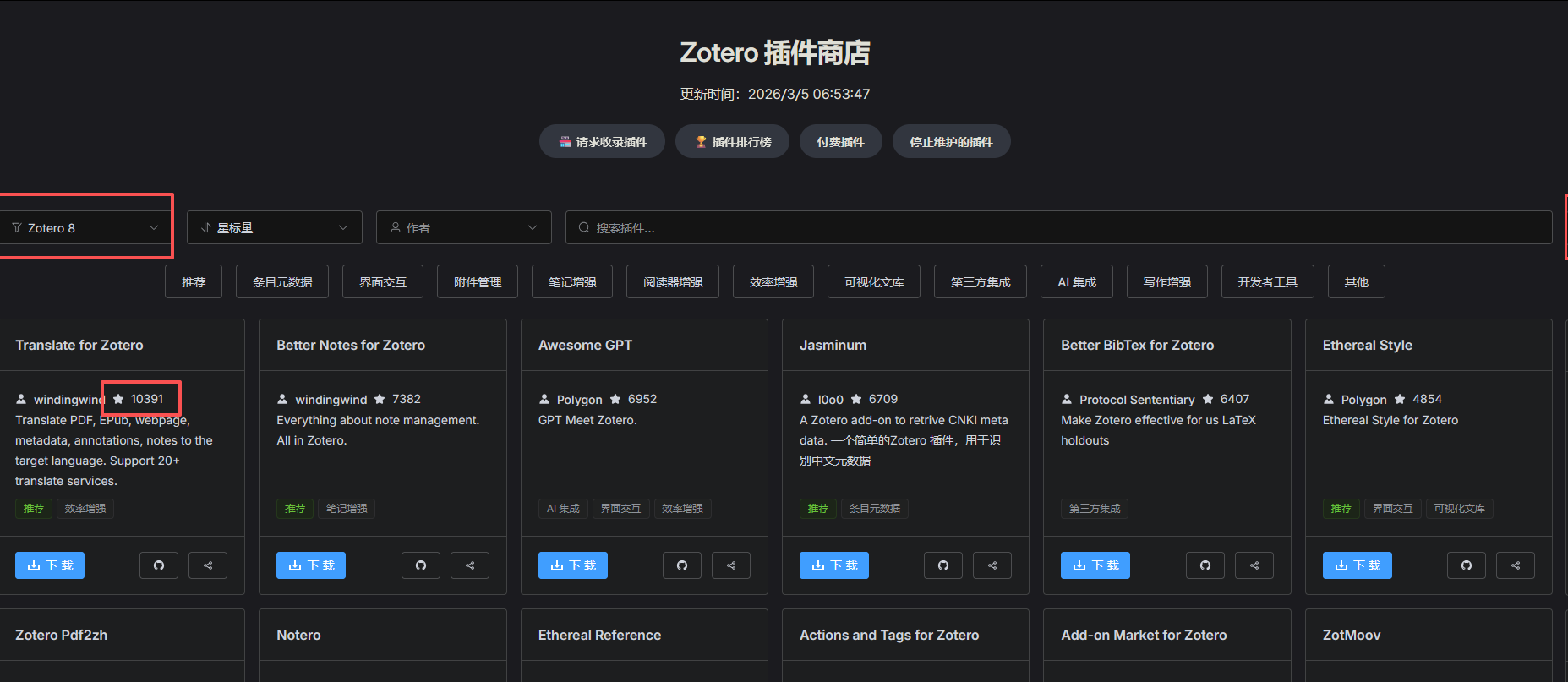This screenshot has width=1568, height=682.
Task: Click the Notero card title
Action: click(298, 635)
